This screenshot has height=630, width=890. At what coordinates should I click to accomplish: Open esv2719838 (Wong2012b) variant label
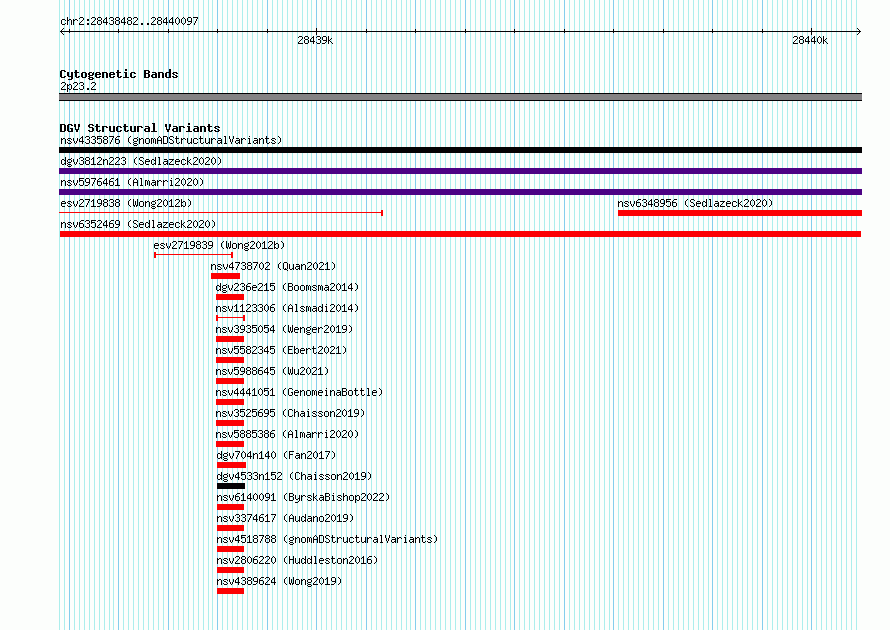click(x=126, y=203)
